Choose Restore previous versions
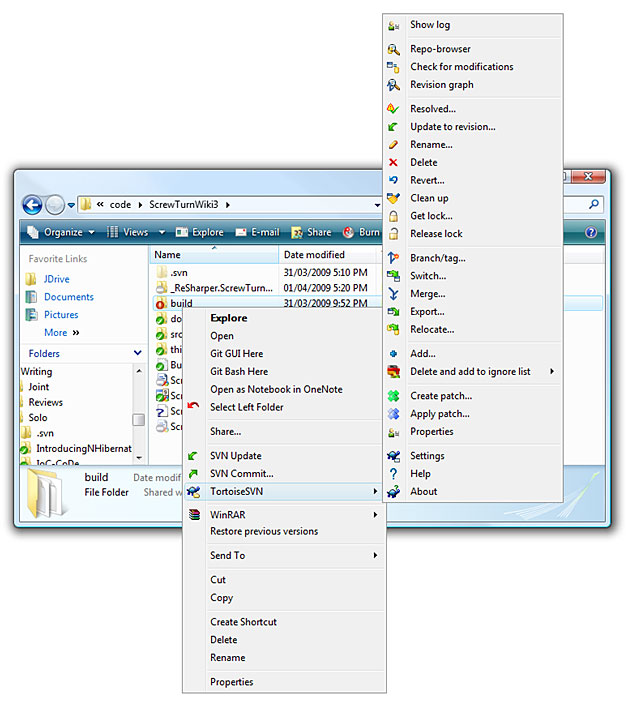 264,532
